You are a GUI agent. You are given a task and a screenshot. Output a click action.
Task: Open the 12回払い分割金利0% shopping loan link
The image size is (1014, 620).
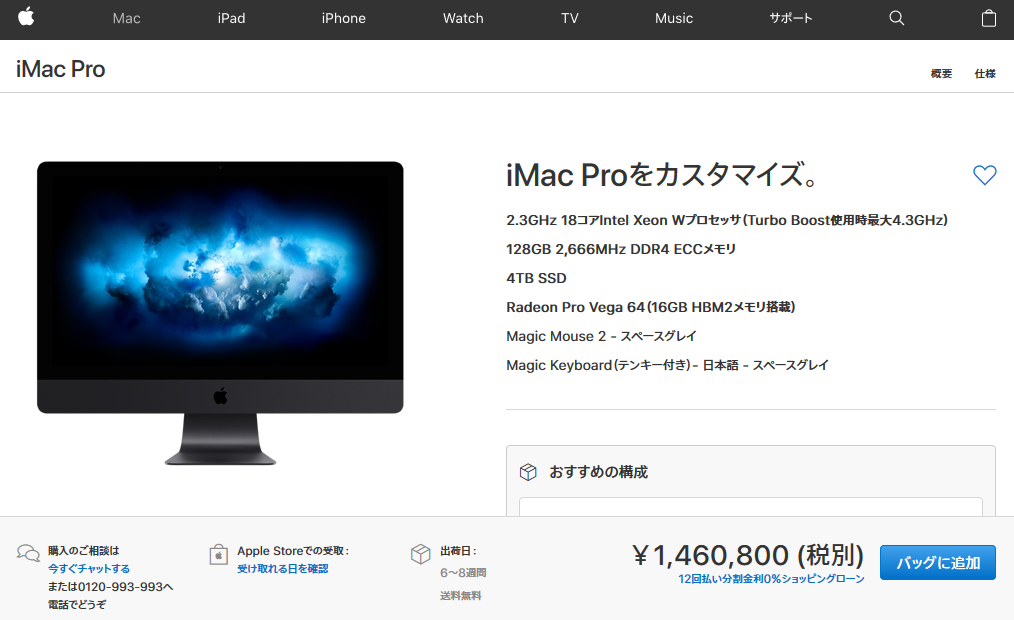coord(771,579)
